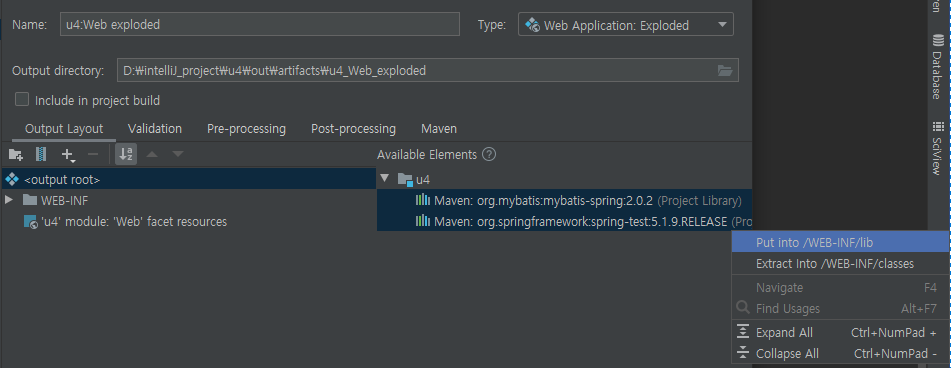Expand the WEB-INF folder arrow
The height and width of the screenshot is (368, 951).
pyautogui.click(x=8, y=199)
